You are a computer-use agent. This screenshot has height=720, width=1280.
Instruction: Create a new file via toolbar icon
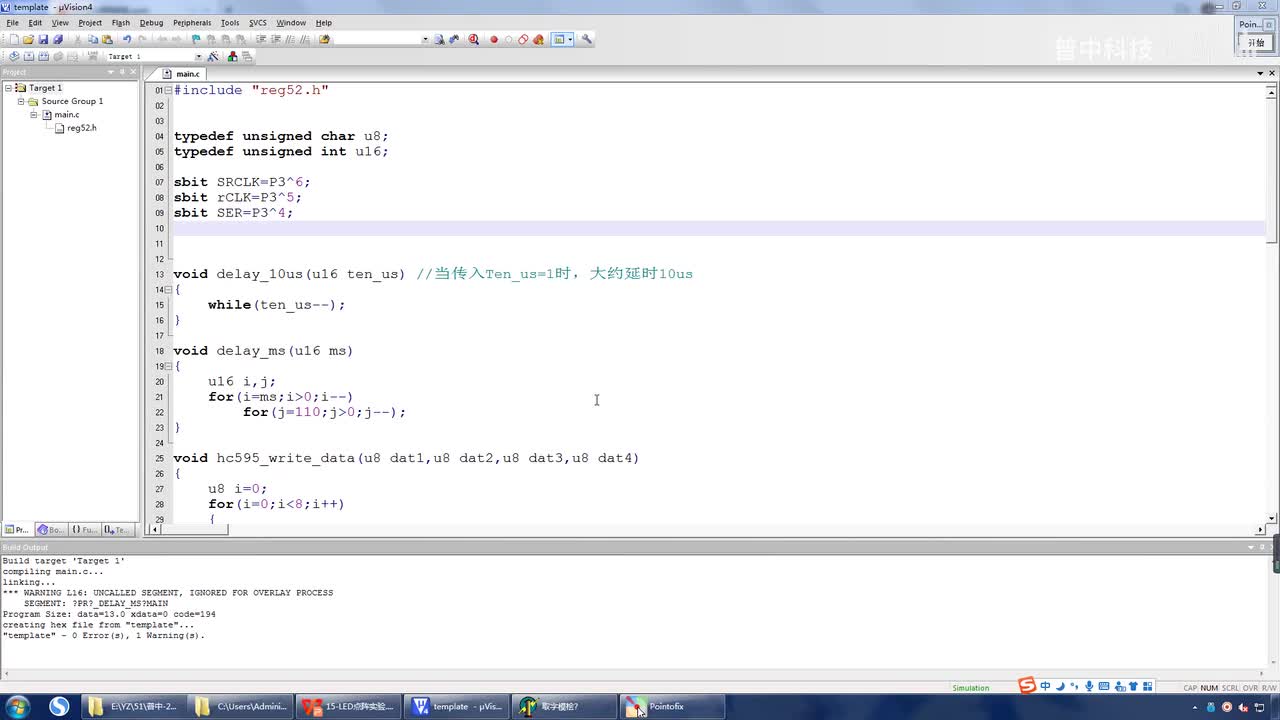13,40
